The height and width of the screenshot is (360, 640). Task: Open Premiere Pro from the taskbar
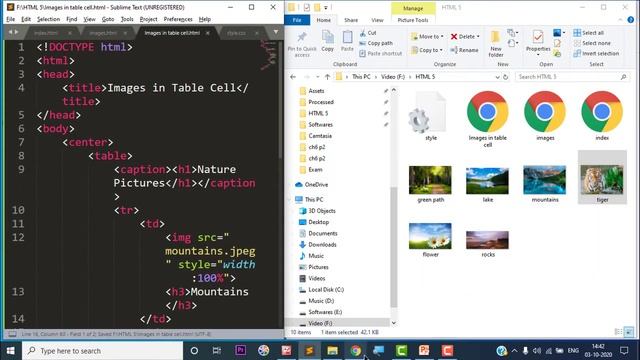point(240,350)
